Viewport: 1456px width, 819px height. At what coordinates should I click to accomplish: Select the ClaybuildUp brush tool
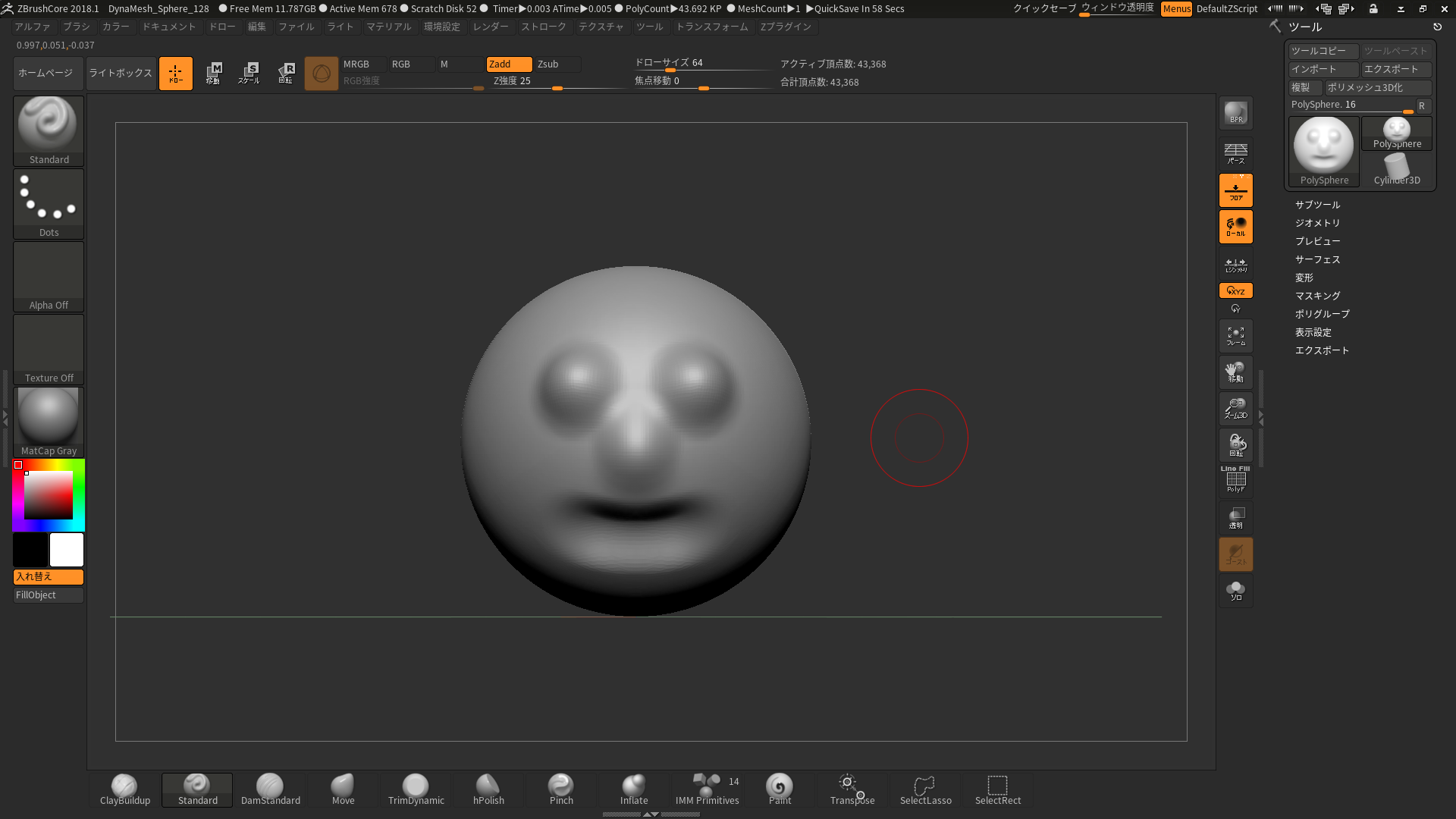point(125,788)
